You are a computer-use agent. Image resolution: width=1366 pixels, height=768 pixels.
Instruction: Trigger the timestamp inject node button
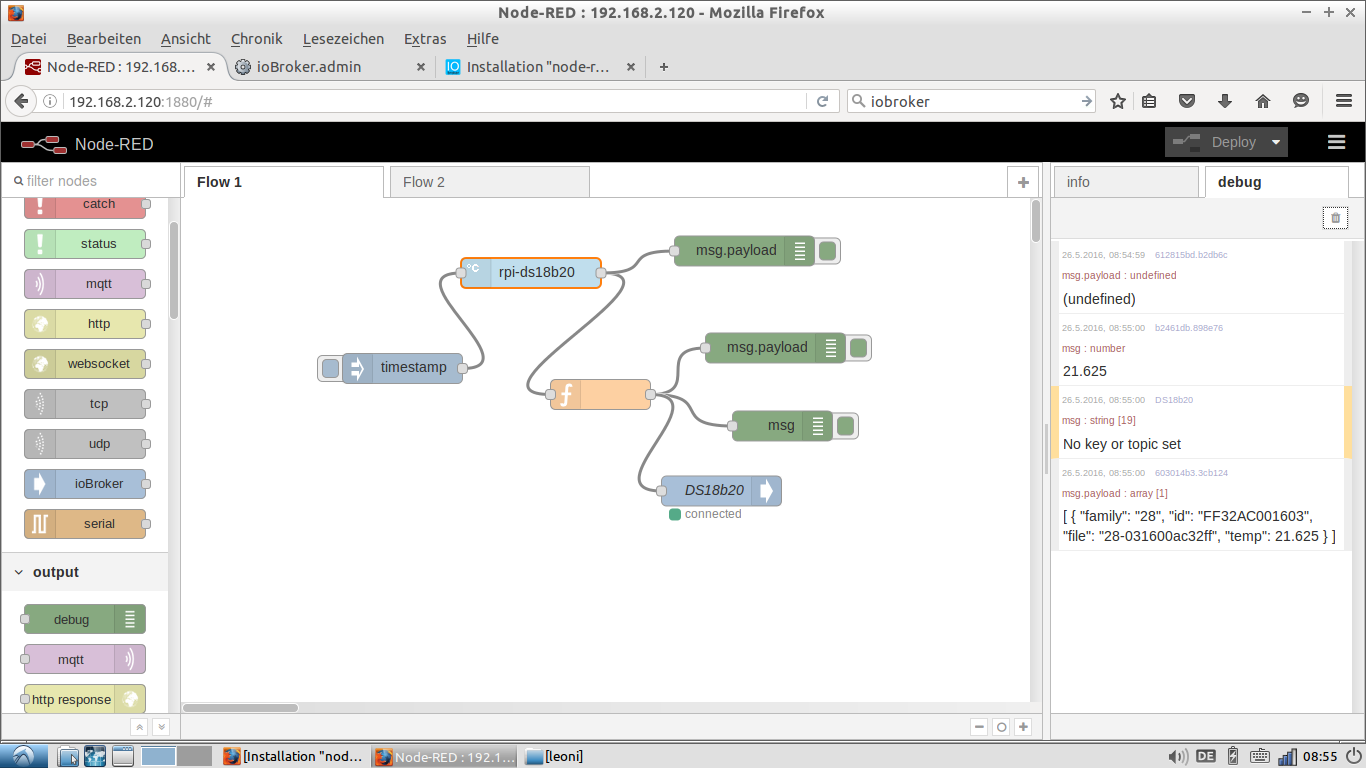tap(330, 368)
